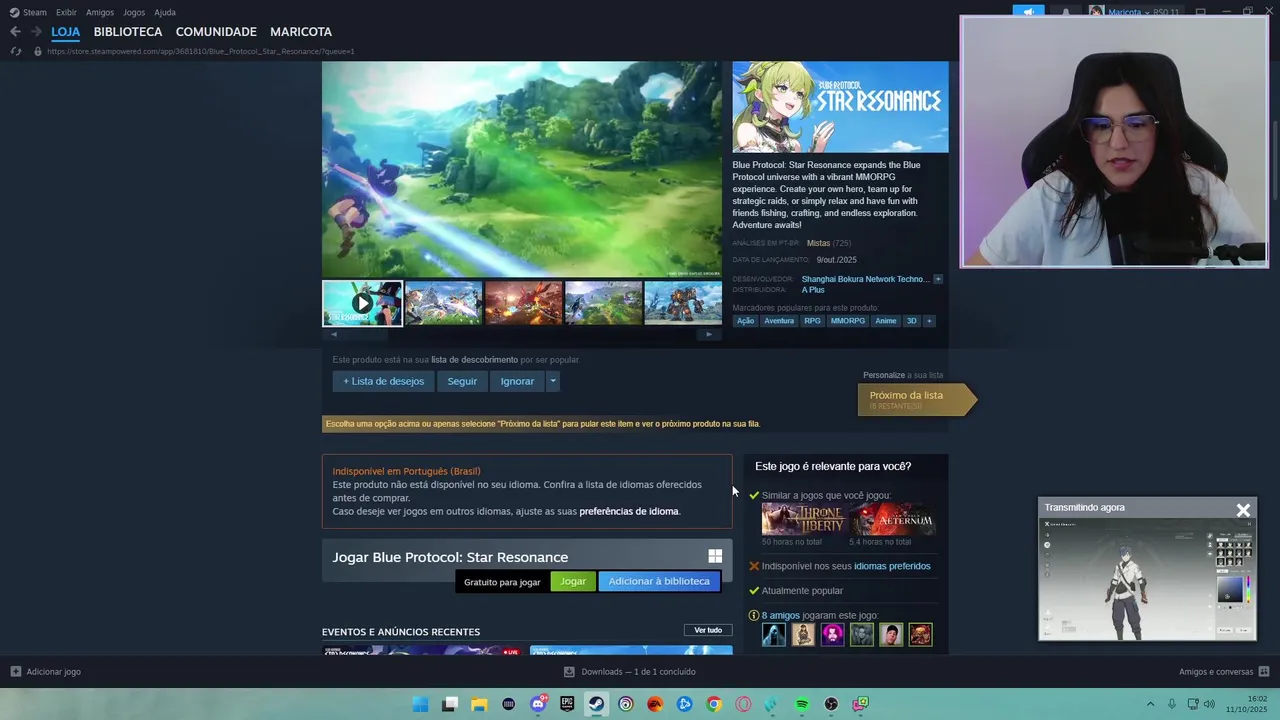Open the Exibir menu
Image resolution: width=1280 pixels, height=720 pixels.
pos(66,12)
